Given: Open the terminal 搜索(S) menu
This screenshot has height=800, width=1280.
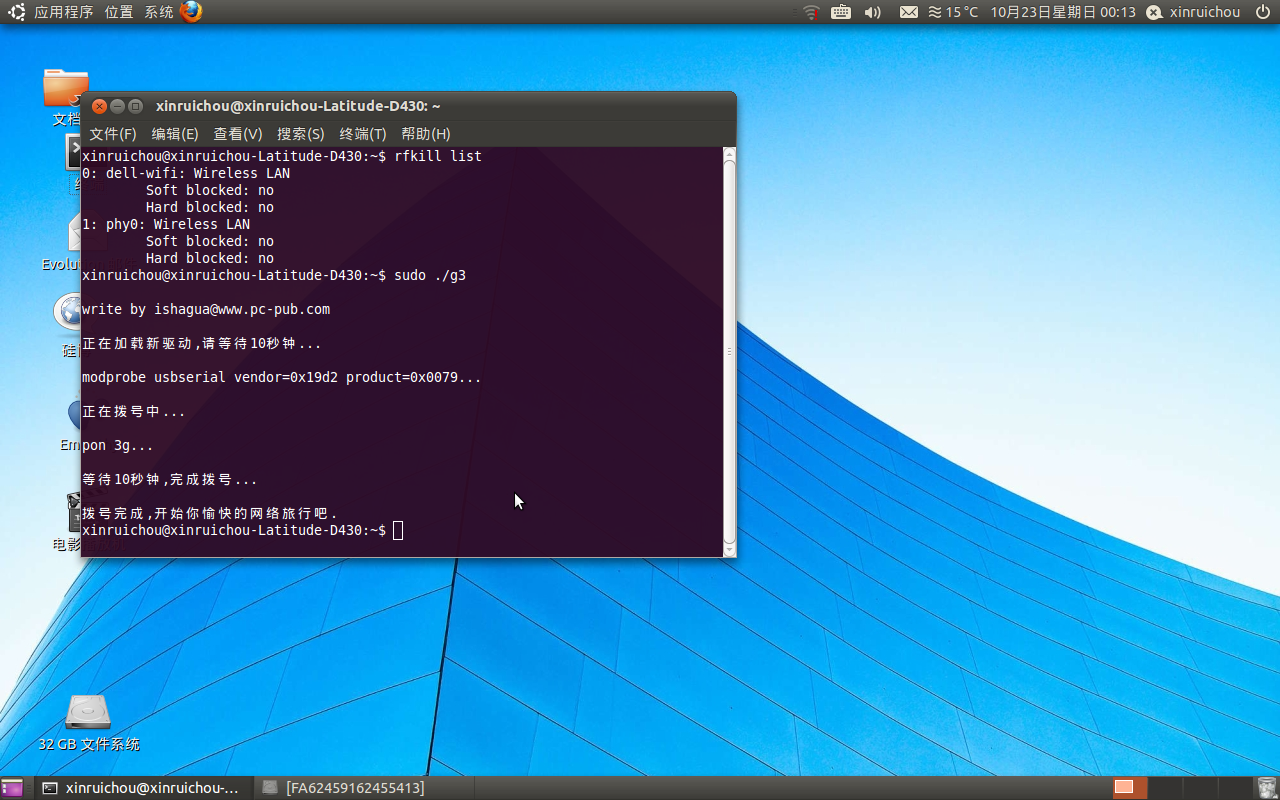Looking at the screenshot, I should 301,134.
